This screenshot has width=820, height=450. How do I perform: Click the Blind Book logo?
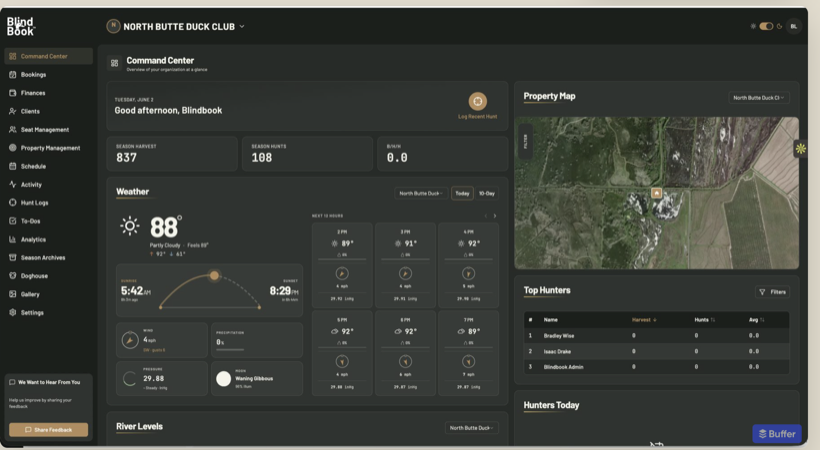point(20,26)
